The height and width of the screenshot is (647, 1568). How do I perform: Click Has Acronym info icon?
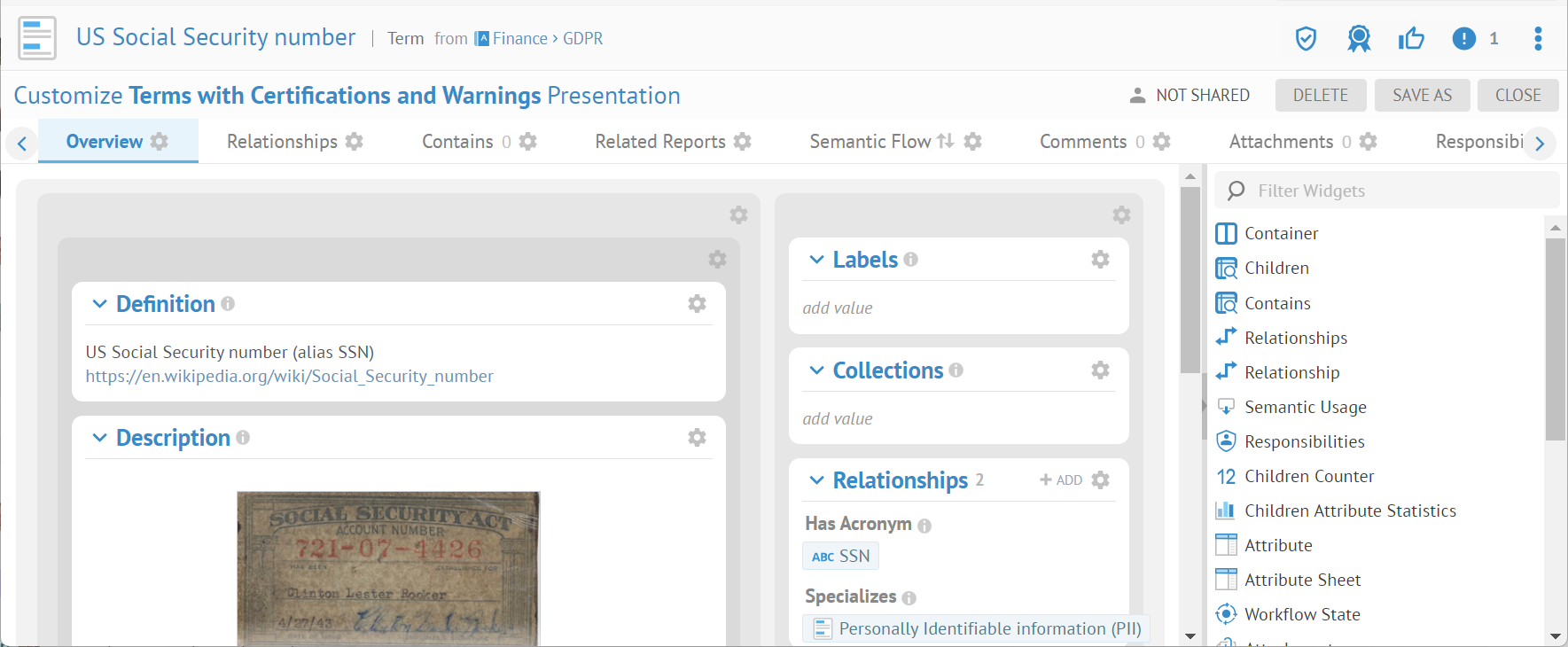click(x=924, y=526)
